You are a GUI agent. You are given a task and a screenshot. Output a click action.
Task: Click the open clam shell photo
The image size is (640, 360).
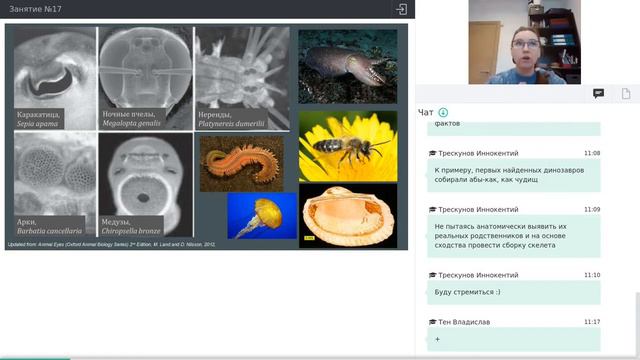pos(348,216)
